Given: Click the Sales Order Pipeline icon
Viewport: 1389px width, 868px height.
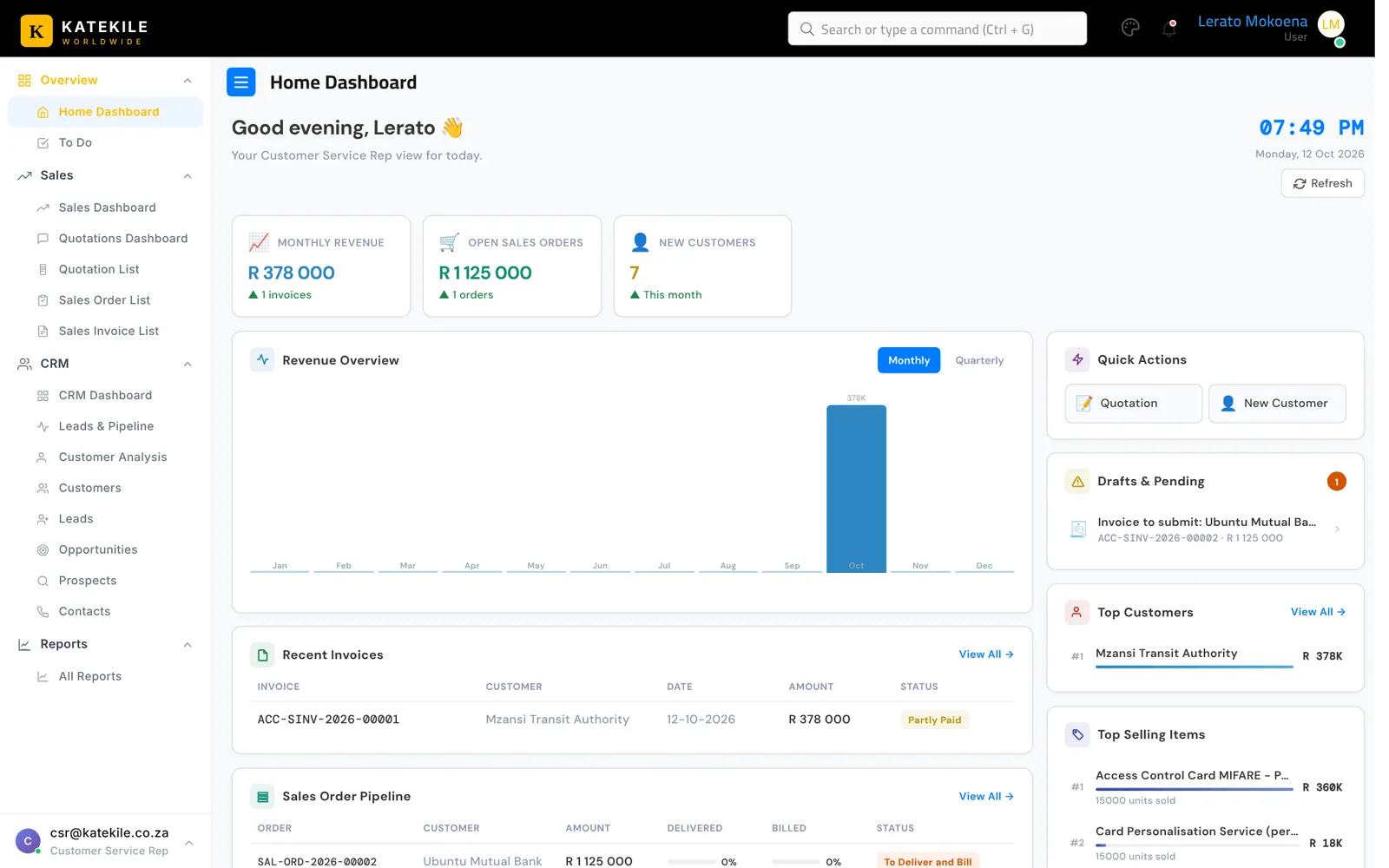Looking at the screenshot, I should [262, 796].
